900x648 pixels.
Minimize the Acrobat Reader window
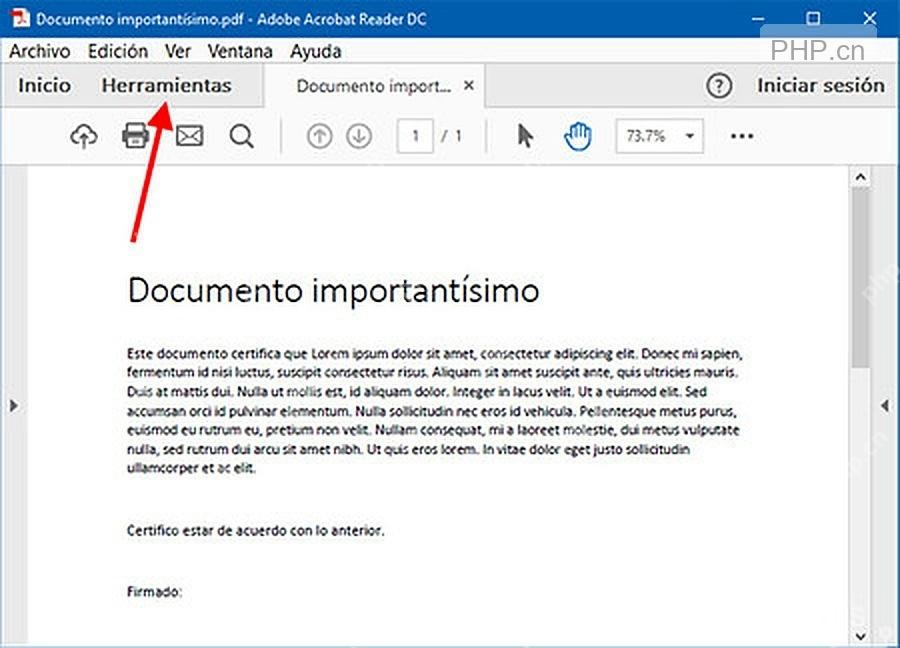click(x=758, y=19)
